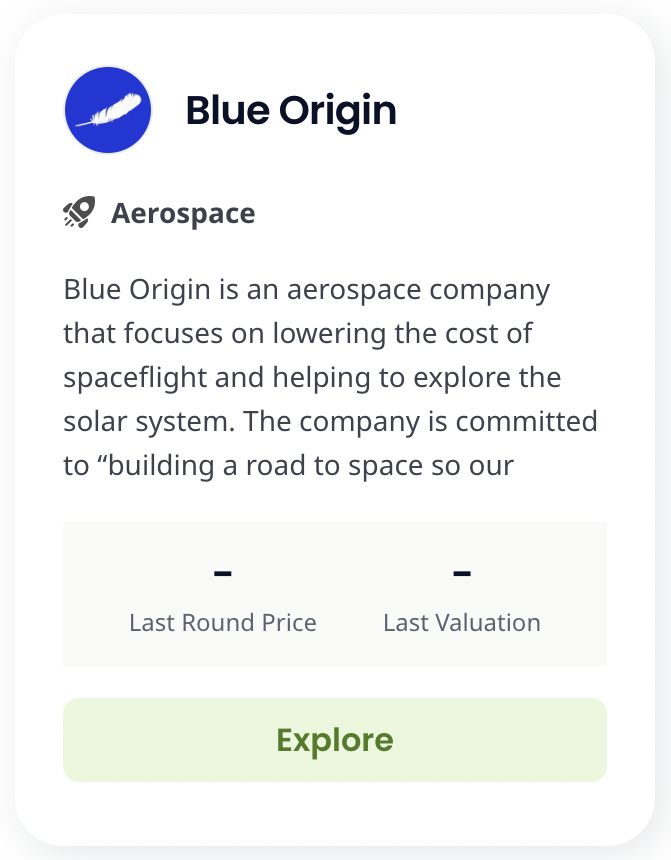The image size is (671, 860).
Task: Click the dash above Last Valuation
Action: pyautogui.click(x=462, y=573)
